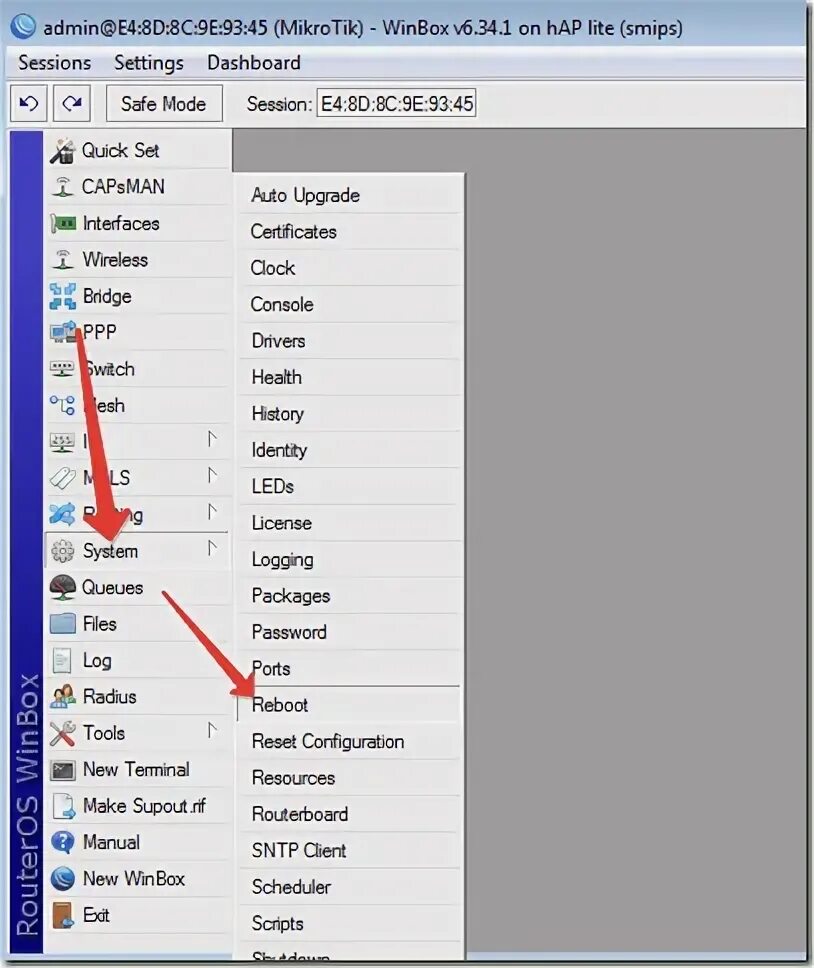The height and width of the screenshot is (968, 814).
Task: Choose Password submenu entry
Action: click(x=349, y=632)
